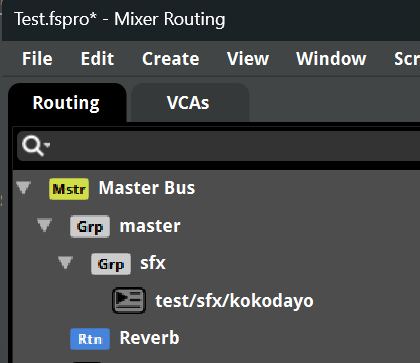Select the Reverb return bus label
420x363 pixels.
(x=149, y=338)
